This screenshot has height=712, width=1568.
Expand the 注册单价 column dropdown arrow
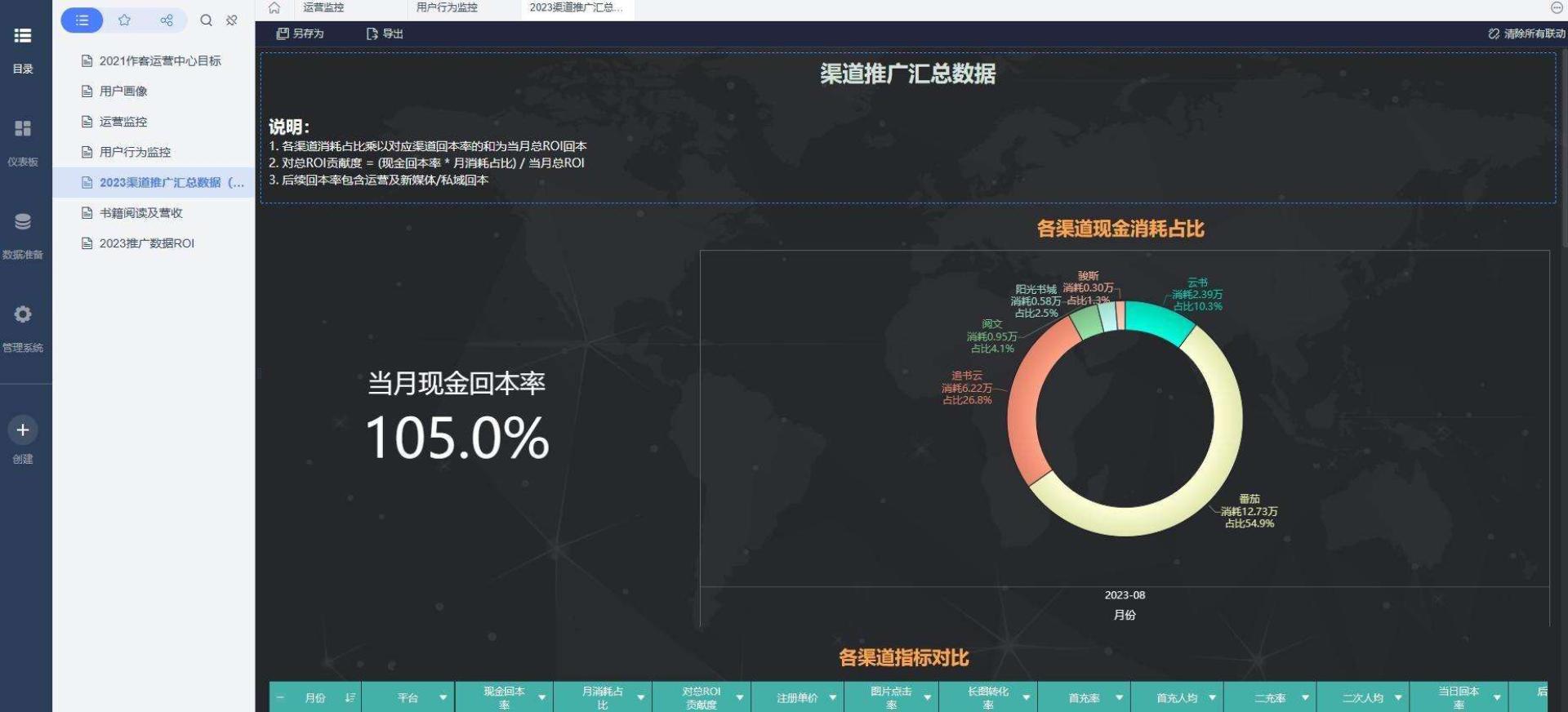coord(832,698)
